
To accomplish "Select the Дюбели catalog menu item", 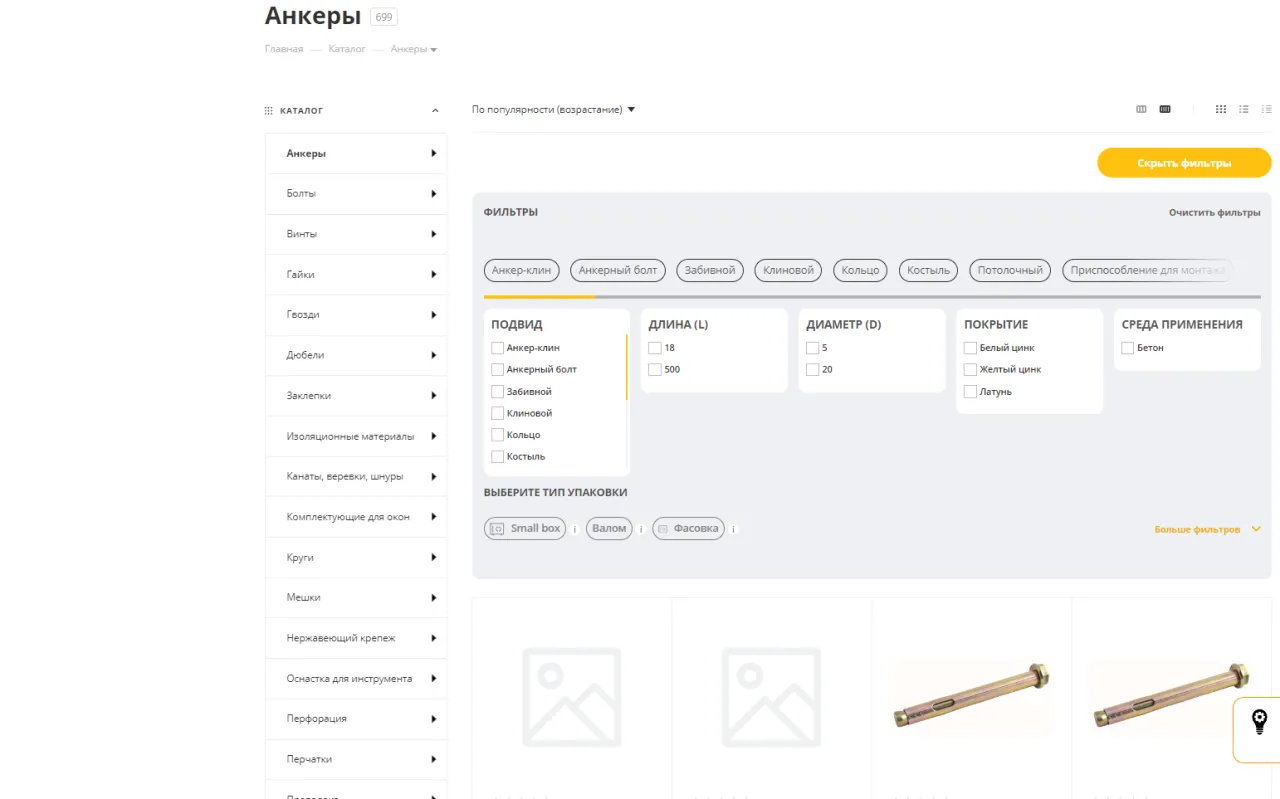I will click(x=305, y=355).
